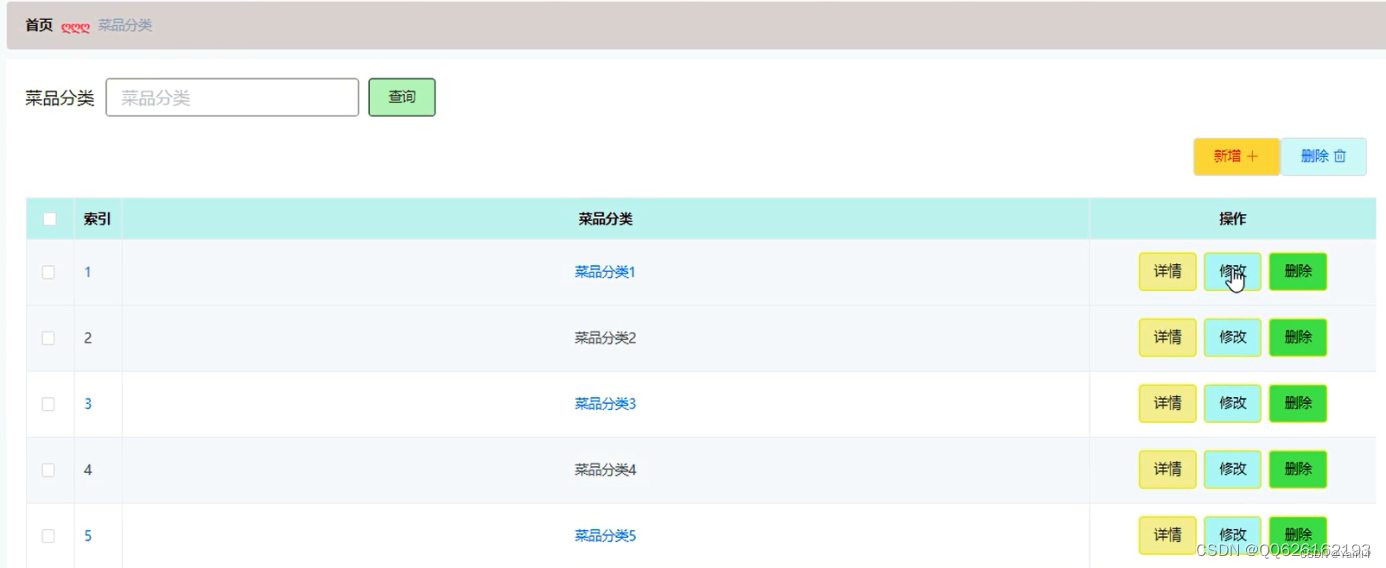Click the 操作 column header
1386x568 pixels.
[1233, 219]
